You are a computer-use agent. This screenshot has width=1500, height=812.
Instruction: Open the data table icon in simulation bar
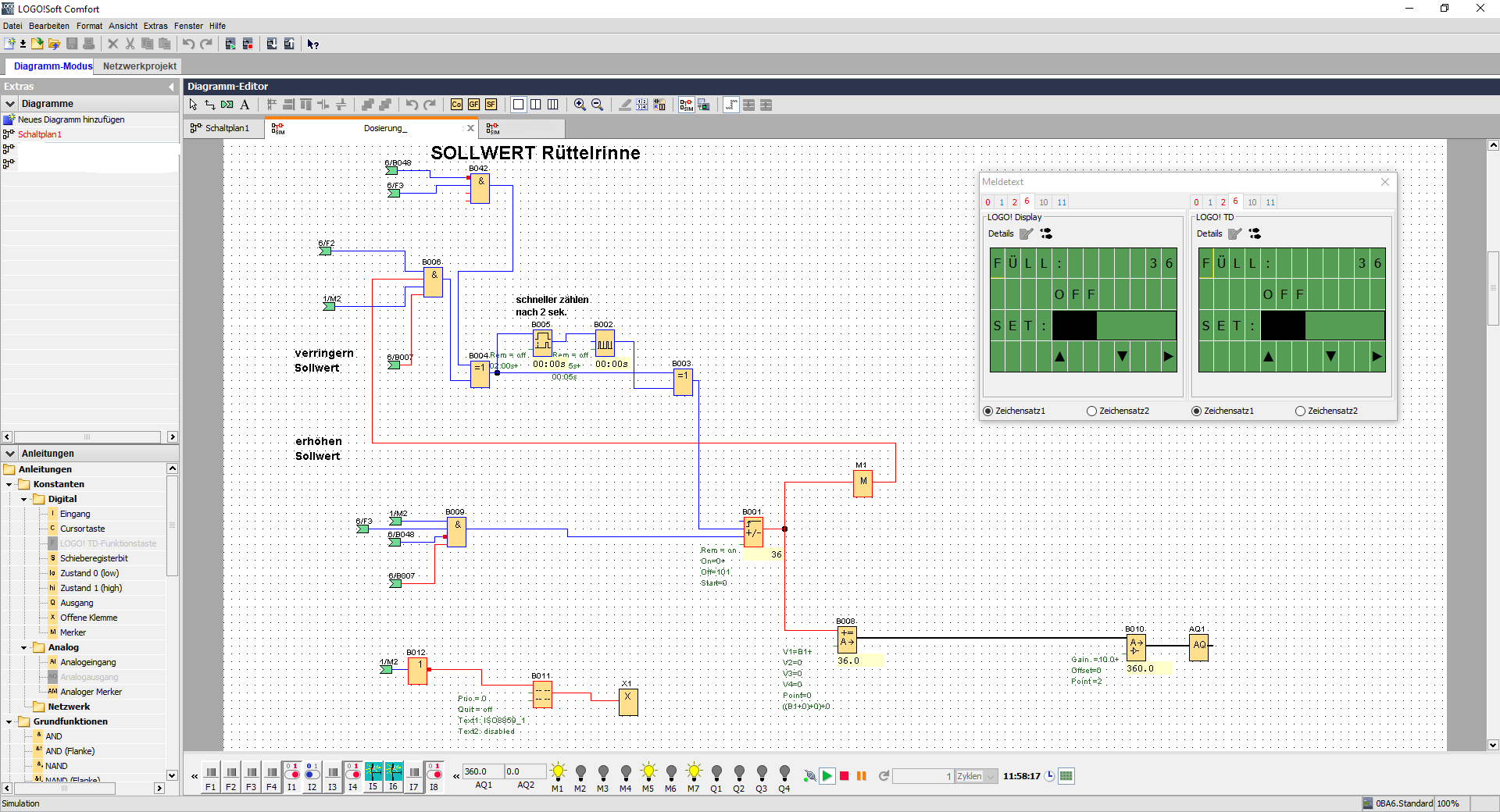tap(1066, 776)
